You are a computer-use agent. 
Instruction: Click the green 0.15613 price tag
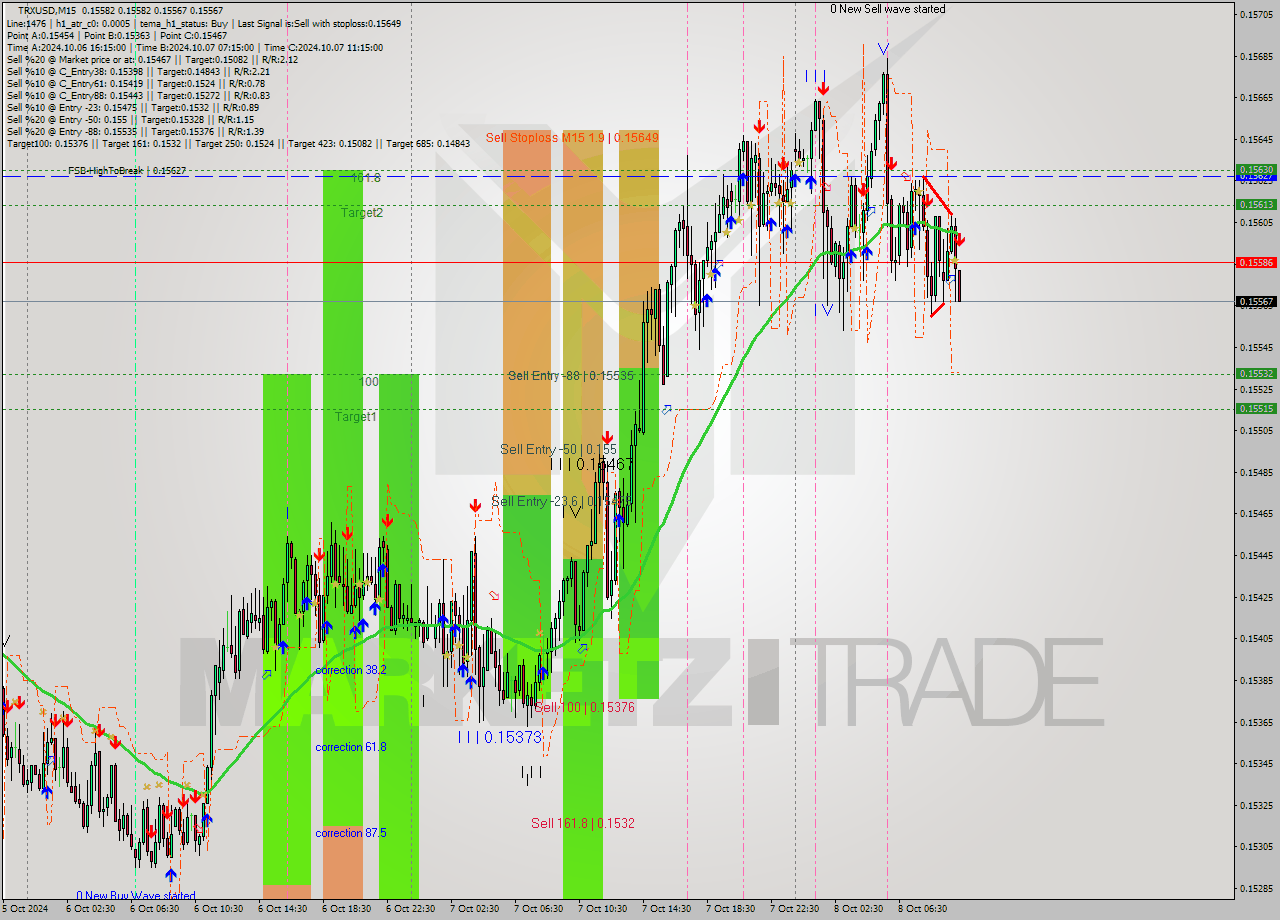[x=1256, y=204]
